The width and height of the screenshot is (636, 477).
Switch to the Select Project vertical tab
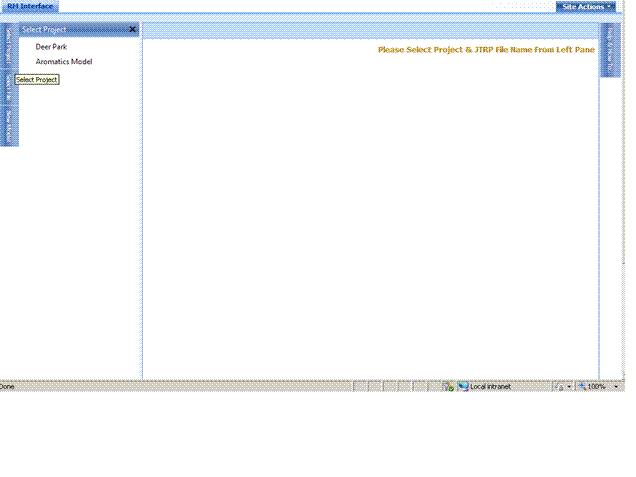9,46
